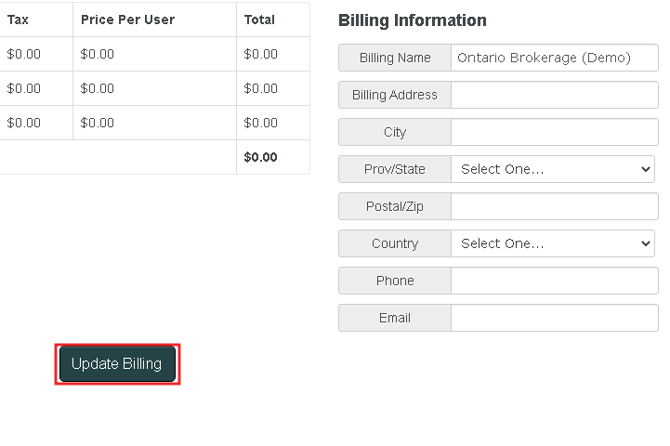Image resolution: width=670 pixels, height=446 pixels.
Task: Expand the Country dropdown list
Action: tap(553, 243)
